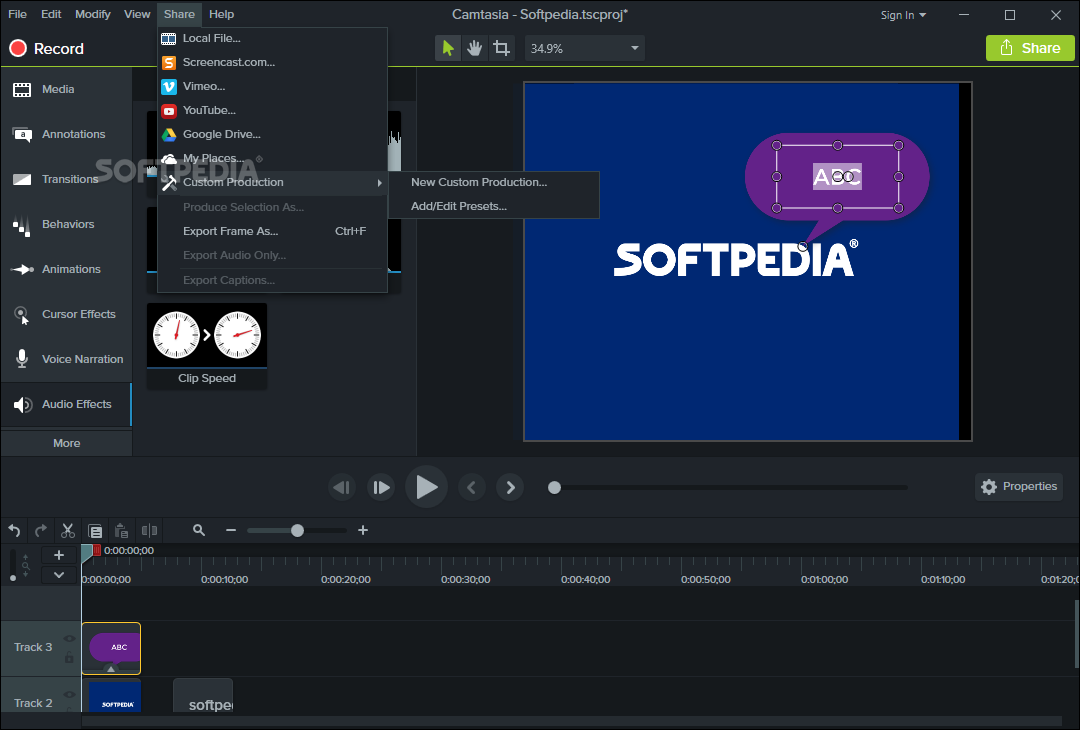Expand the track options chevron button

[59, 574]
